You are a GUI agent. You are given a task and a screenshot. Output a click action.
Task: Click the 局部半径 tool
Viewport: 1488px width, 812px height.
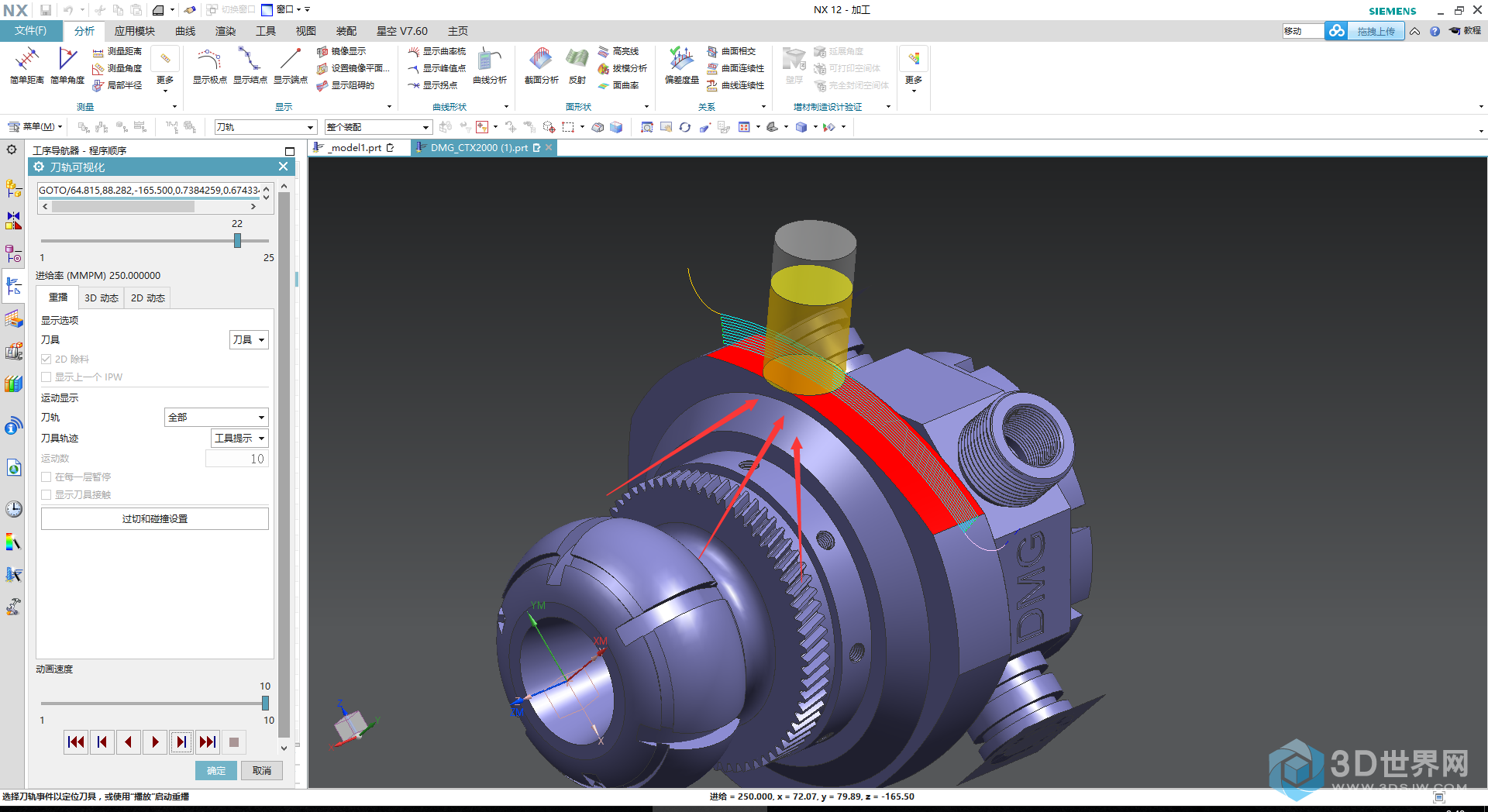[x=117, y=85]
